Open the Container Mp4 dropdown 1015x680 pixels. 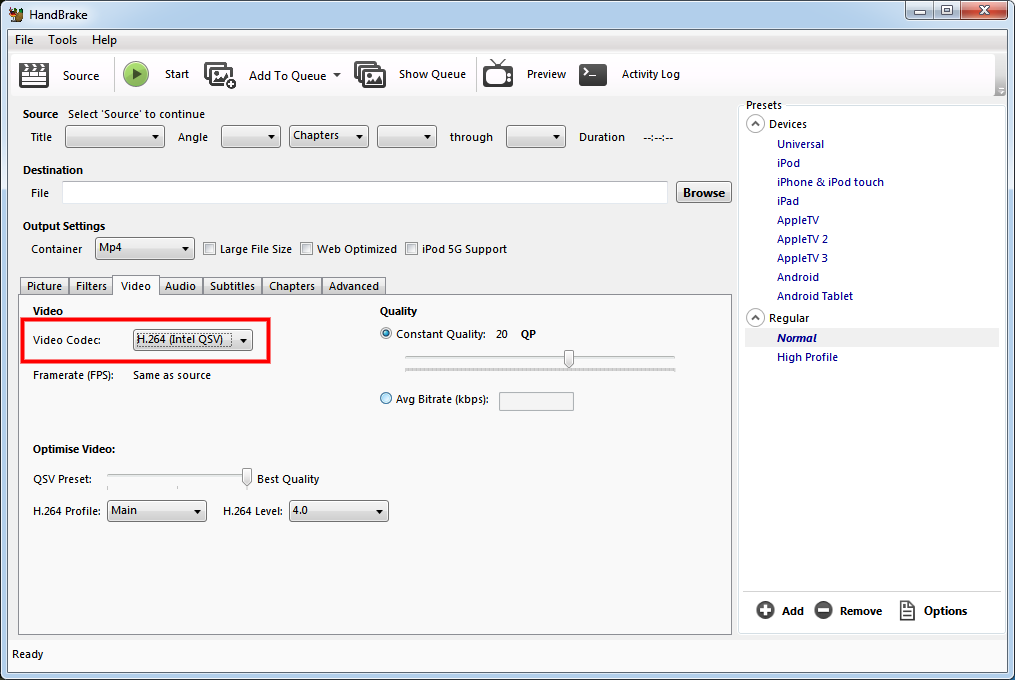coord(144,248)
